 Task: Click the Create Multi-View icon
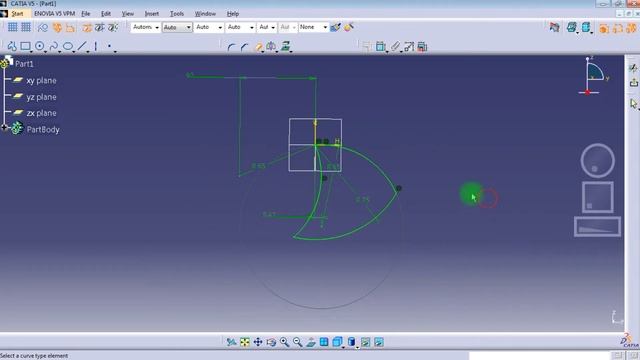point(324,342)
